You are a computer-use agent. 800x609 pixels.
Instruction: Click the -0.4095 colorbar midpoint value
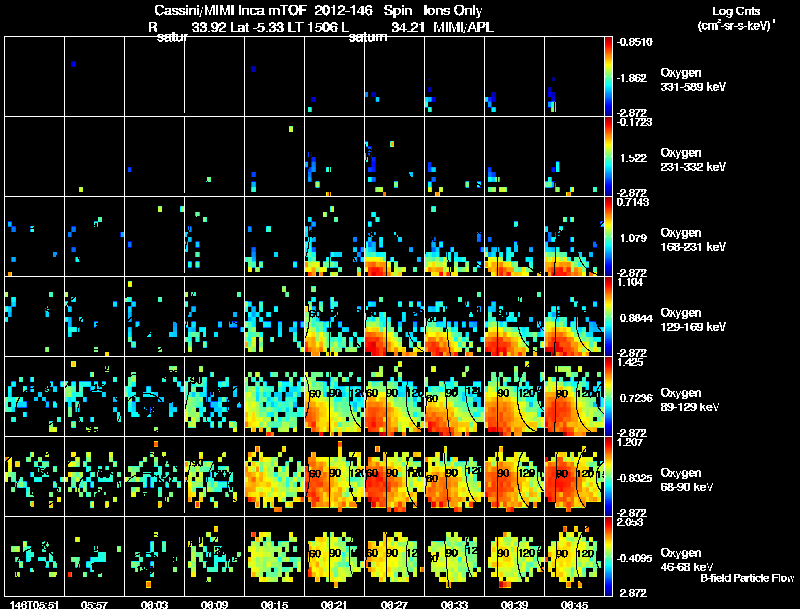tap(634, 559)
